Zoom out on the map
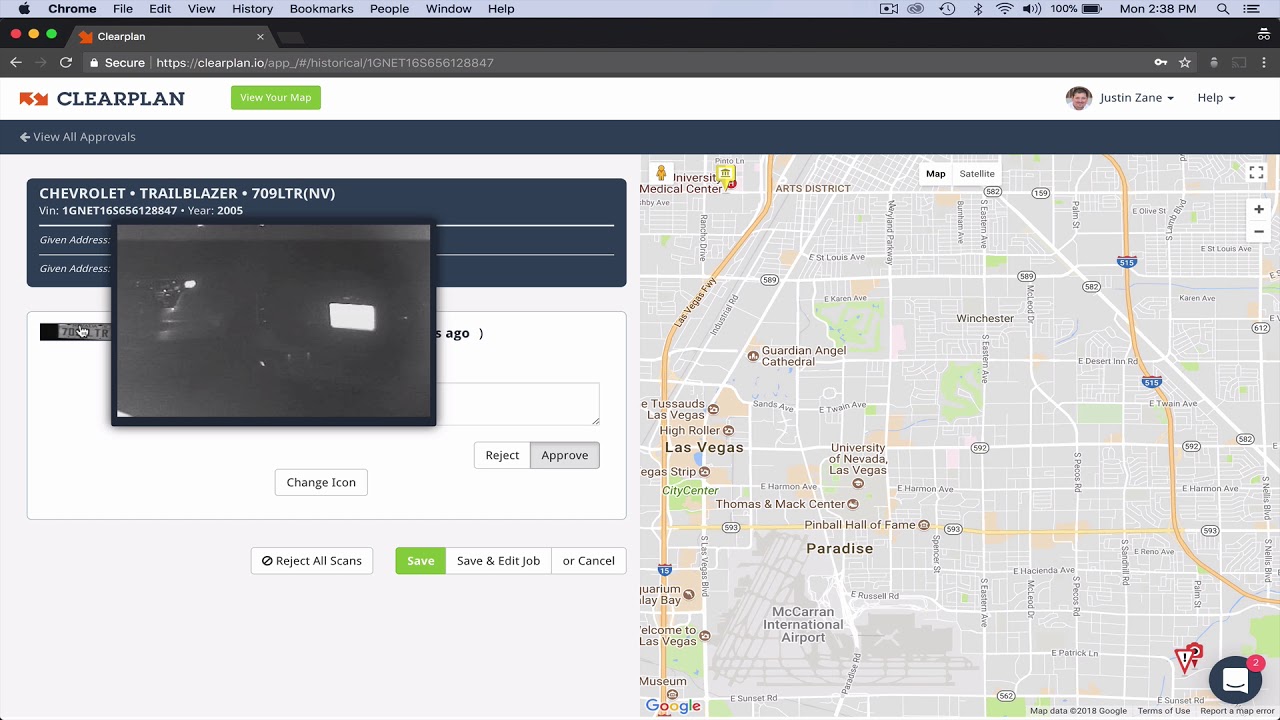The image size is (1280, 720). (x=1259, y=231)
